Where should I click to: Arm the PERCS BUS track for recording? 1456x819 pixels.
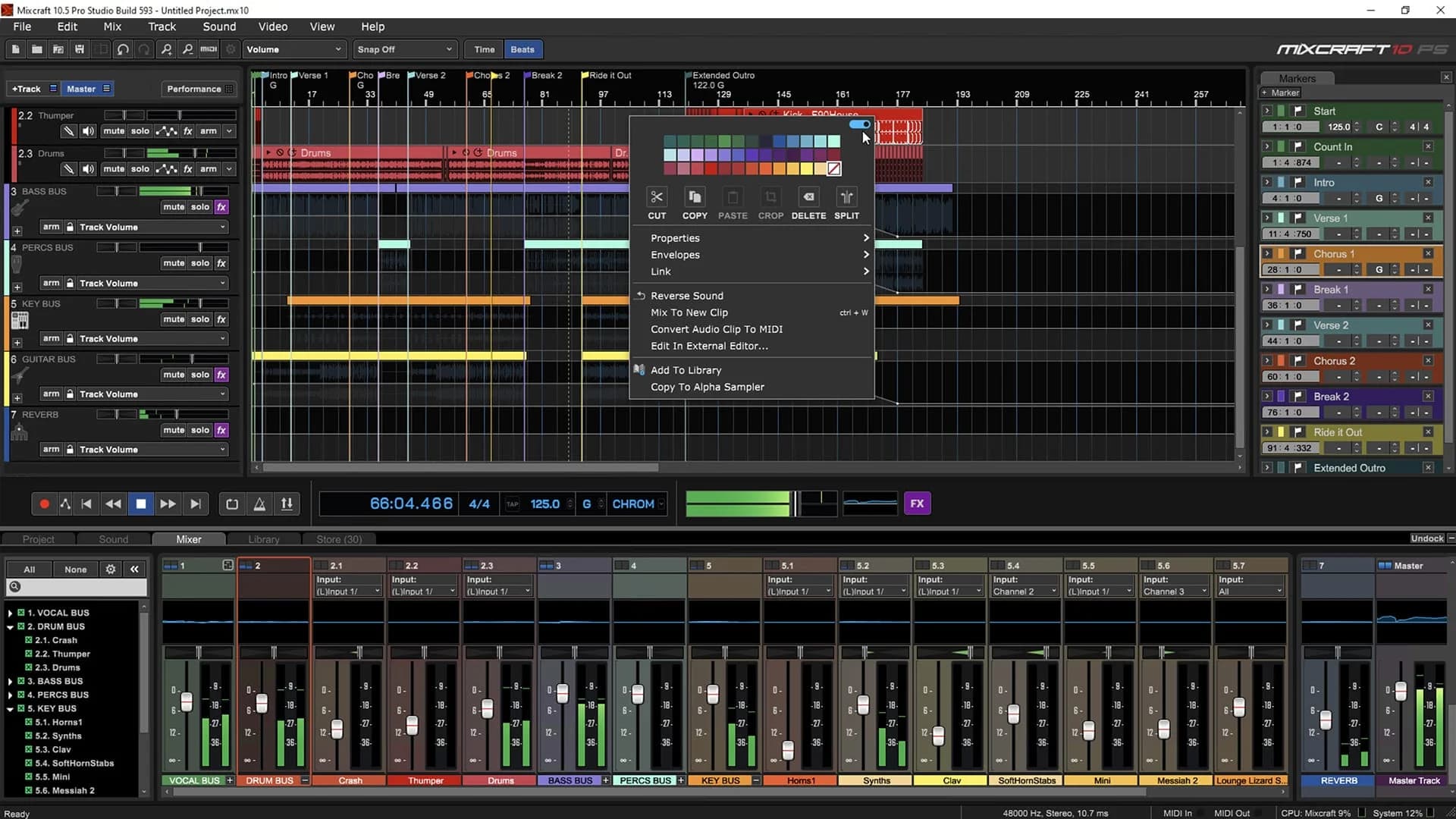coord(51,283)
